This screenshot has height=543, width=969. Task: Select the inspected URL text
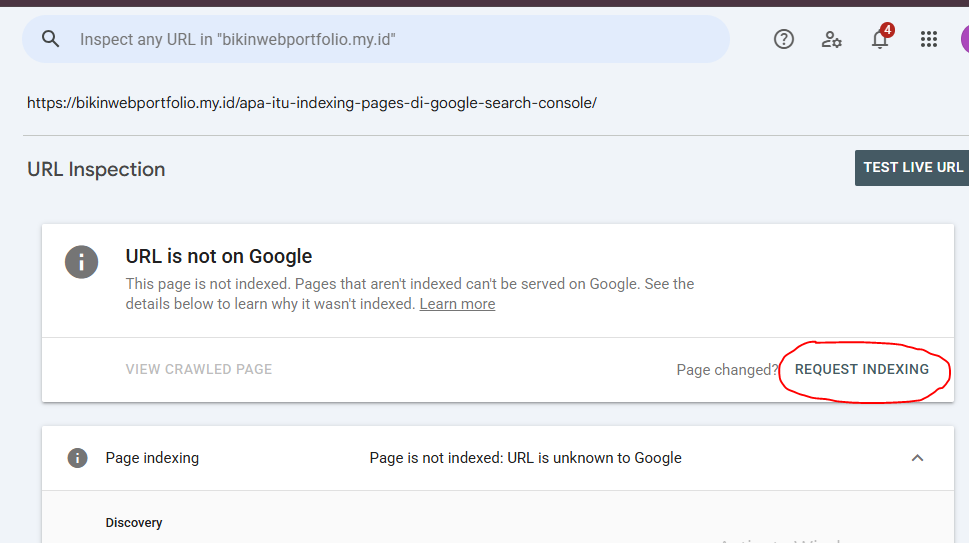[312, 103]
